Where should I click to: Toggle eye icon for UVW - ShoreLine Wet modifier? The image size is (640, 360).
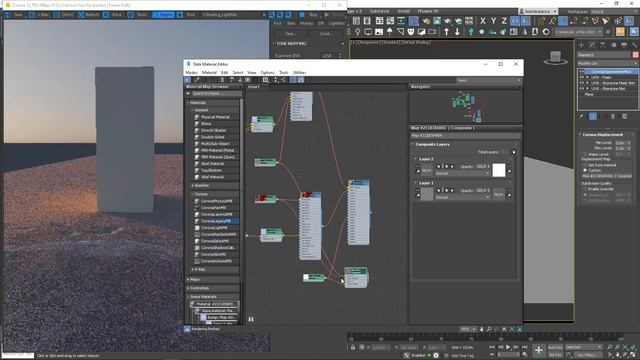point(582,89)
